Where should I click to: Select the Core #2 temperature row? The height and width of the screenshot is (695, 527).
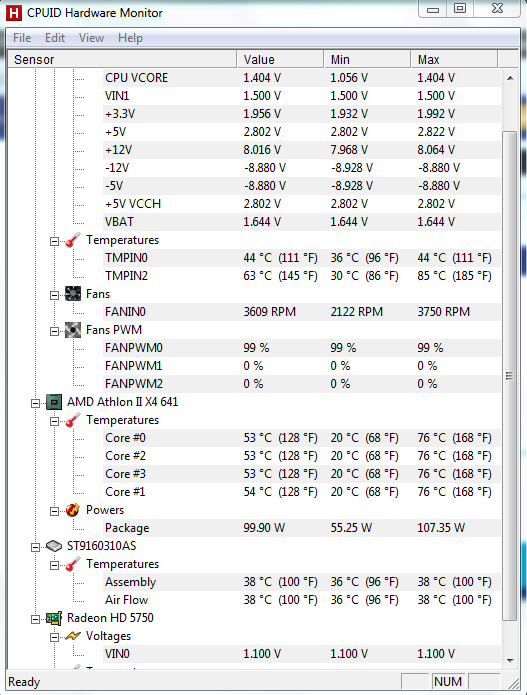(302, 456)
